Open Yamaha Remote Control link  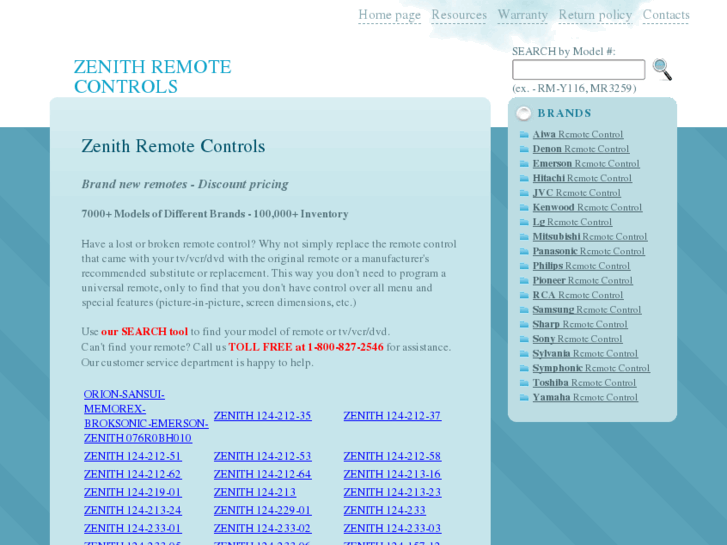[585, 398]
